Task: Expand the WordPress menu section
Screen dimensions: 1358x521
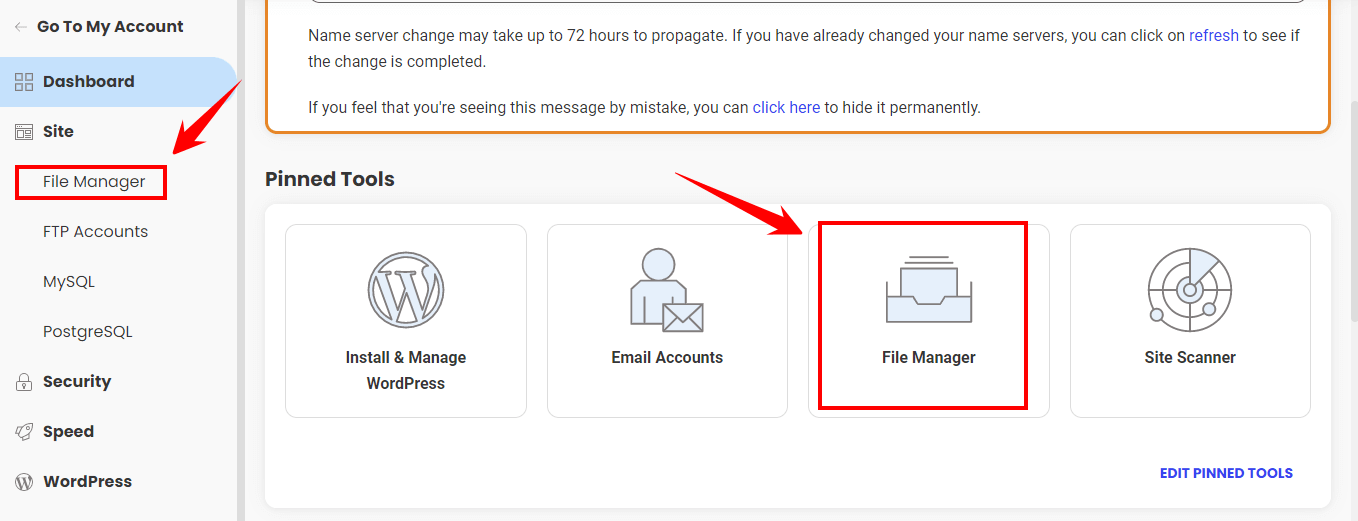Action: [87, 482]
